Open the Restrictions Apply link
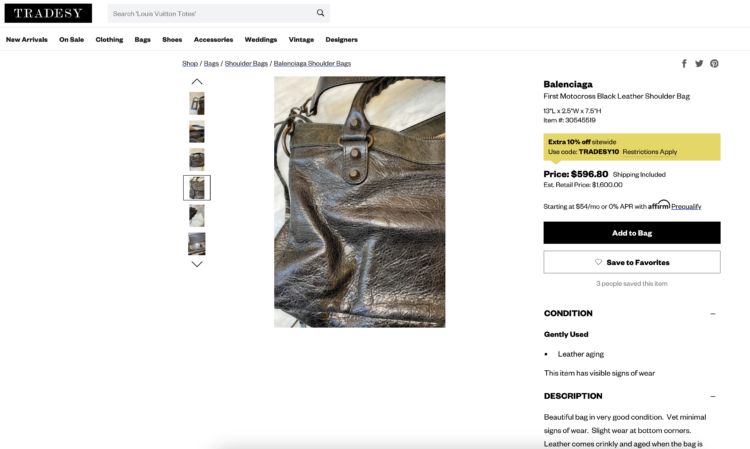This screenshot has width=750, height=449. [x=649, y=152]
